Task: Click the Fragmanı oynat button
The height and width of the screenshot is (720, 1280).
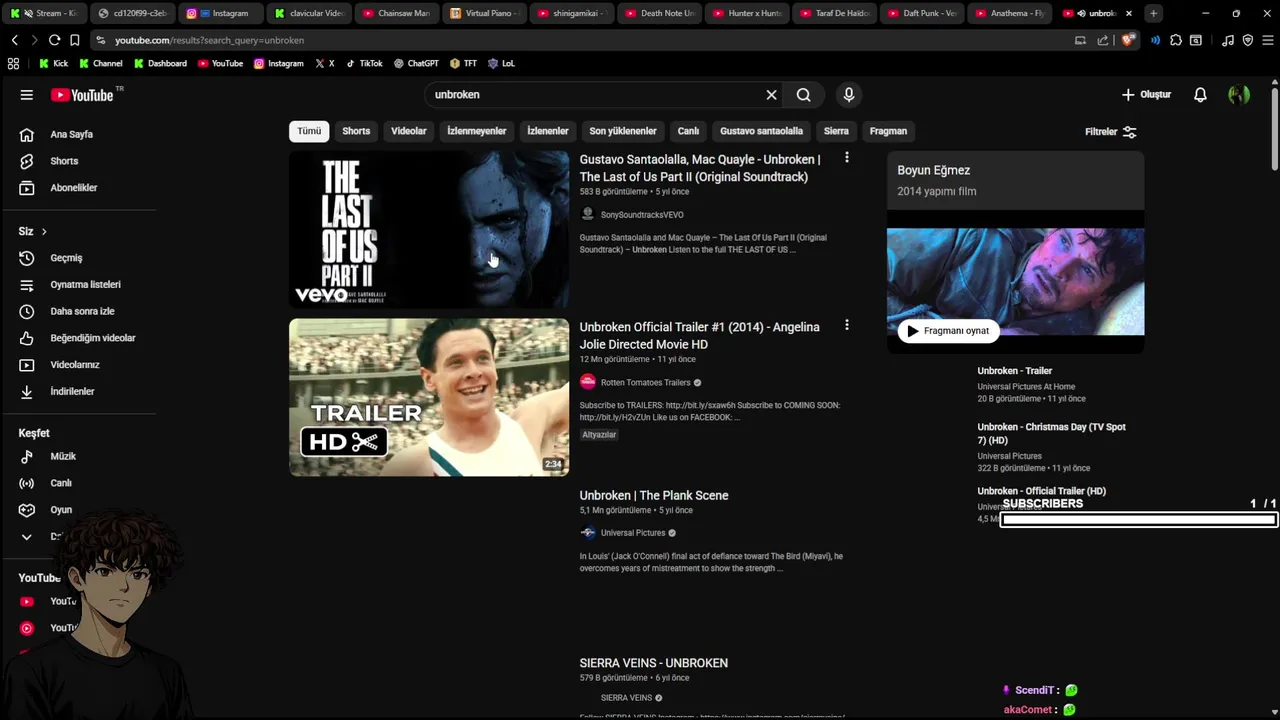Action: pyautogui.click(x=948, y=331)
